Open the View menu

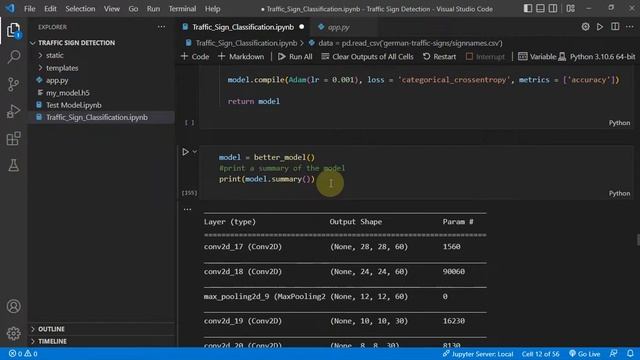(111, 9)
